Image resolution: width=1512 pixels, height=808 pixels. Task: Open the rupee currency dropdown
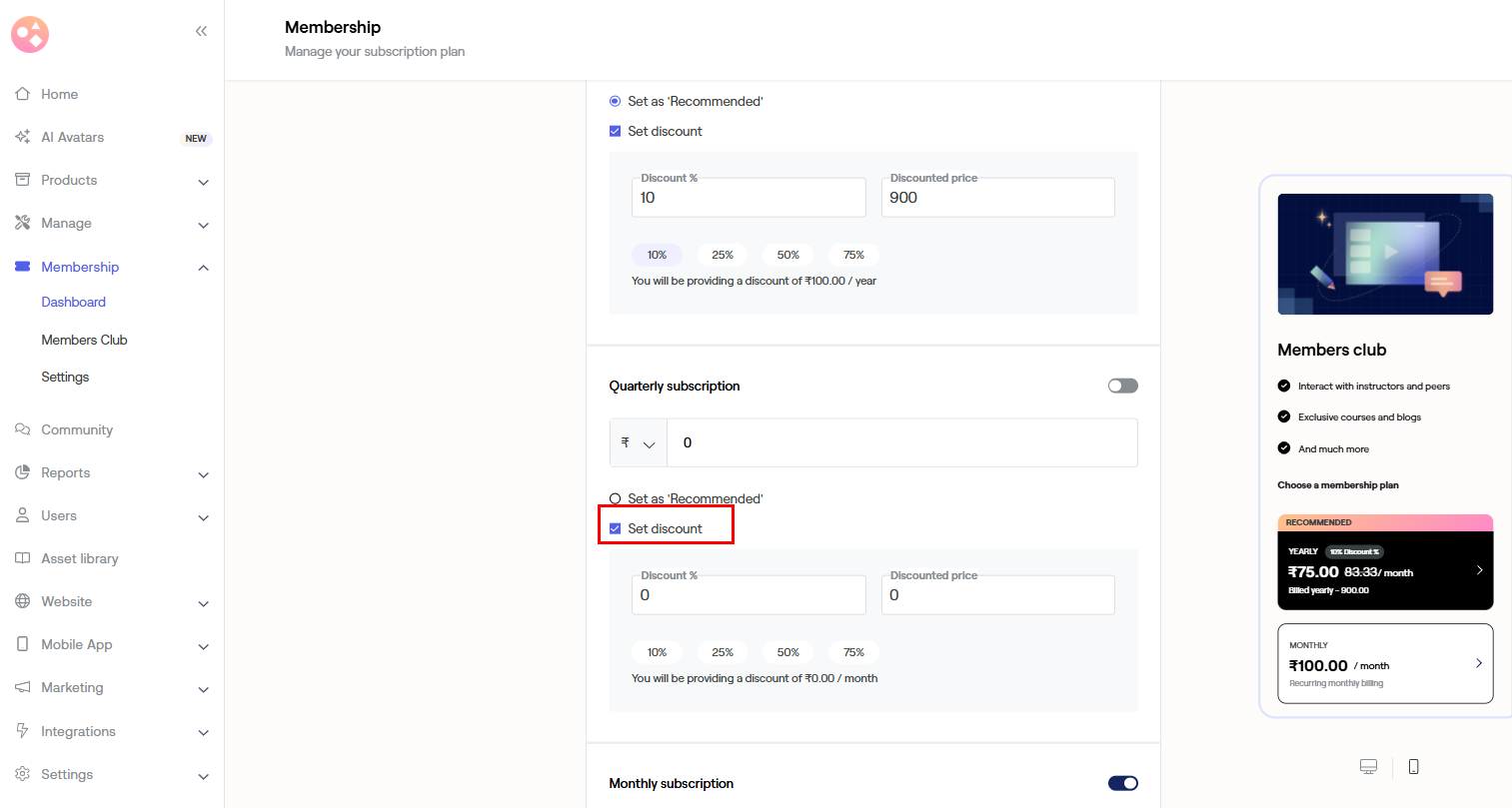click(638, 442)
